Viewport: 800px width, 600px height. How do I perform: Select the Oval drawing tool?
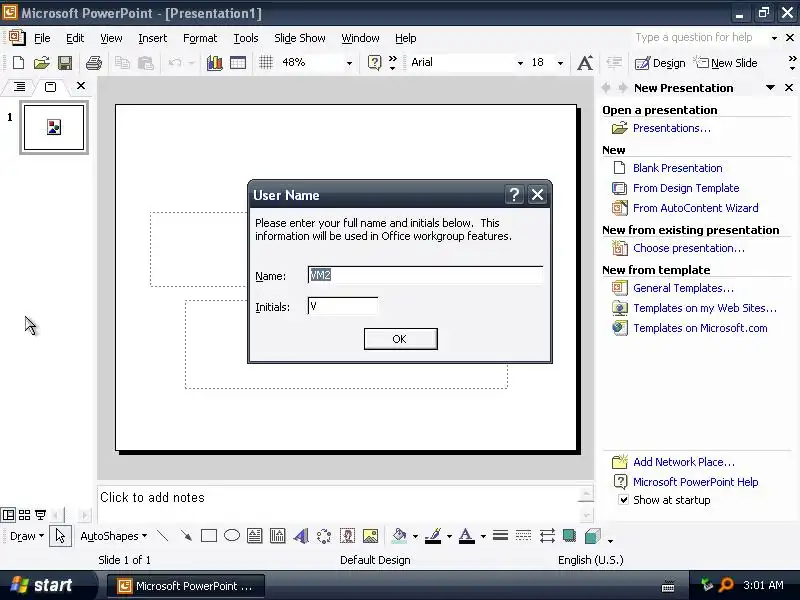click(x=232, y=536)
